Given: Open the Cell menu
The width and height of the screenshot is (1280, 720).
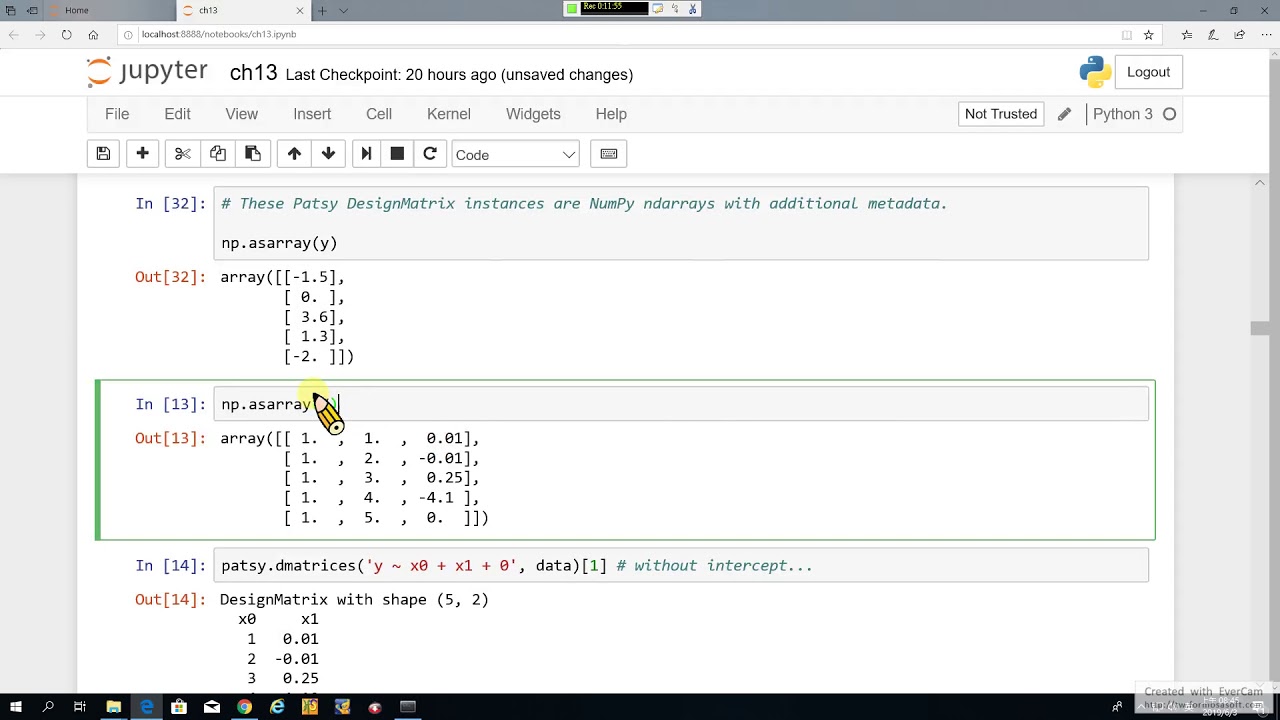Looking at the screenshot, I should coord(379,114).
